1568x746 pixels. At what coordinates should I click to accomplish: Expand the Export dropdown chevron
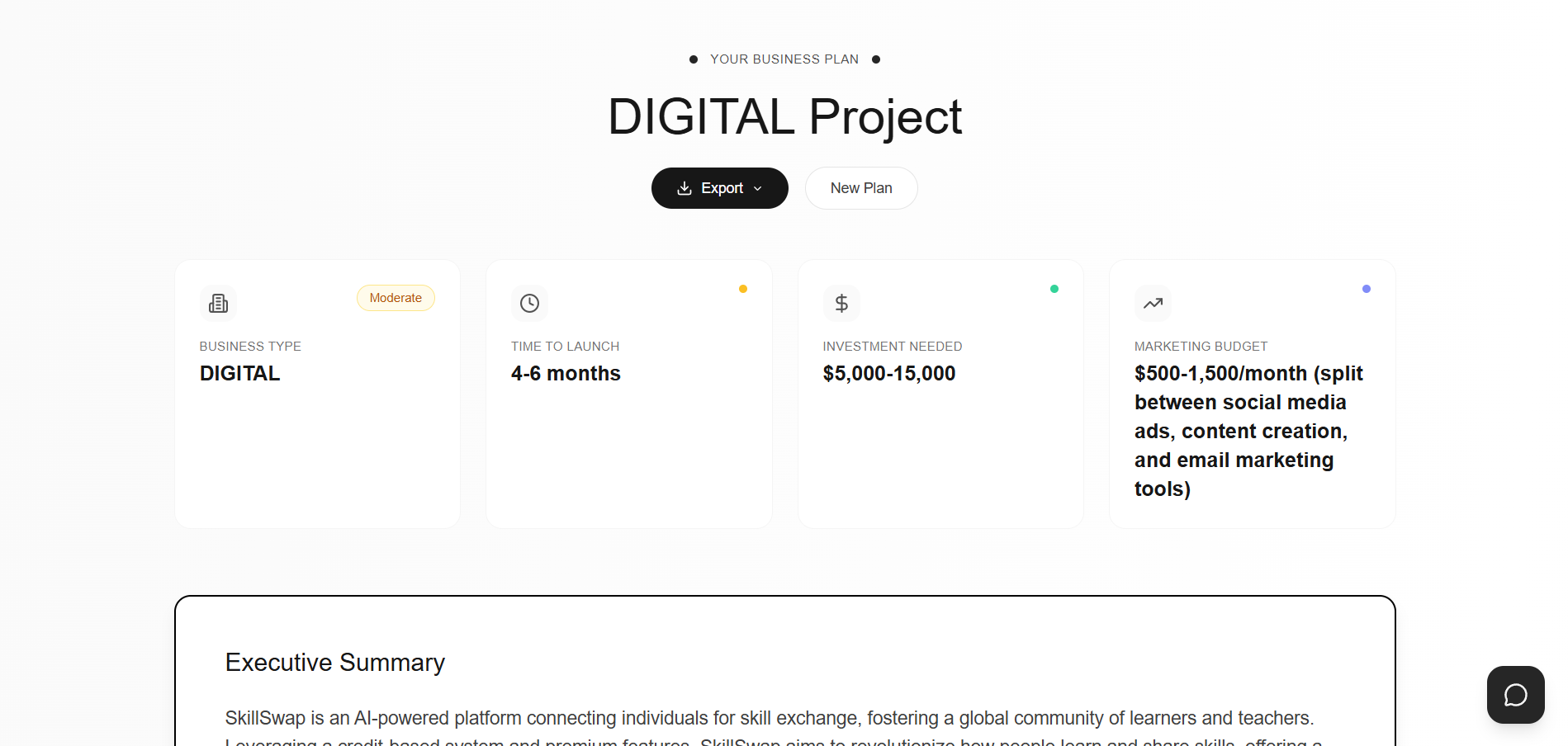(758, 188)
